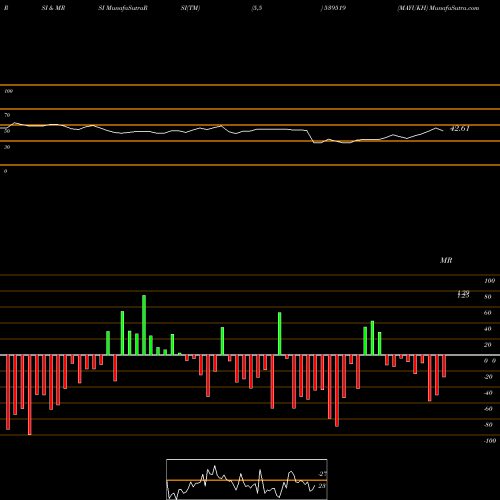Screen dimensions: 500x500
Task: Click the MunafaSutra.com header text with (MAYUKH)
Action: pyautogui.click(x=438, y=8)
